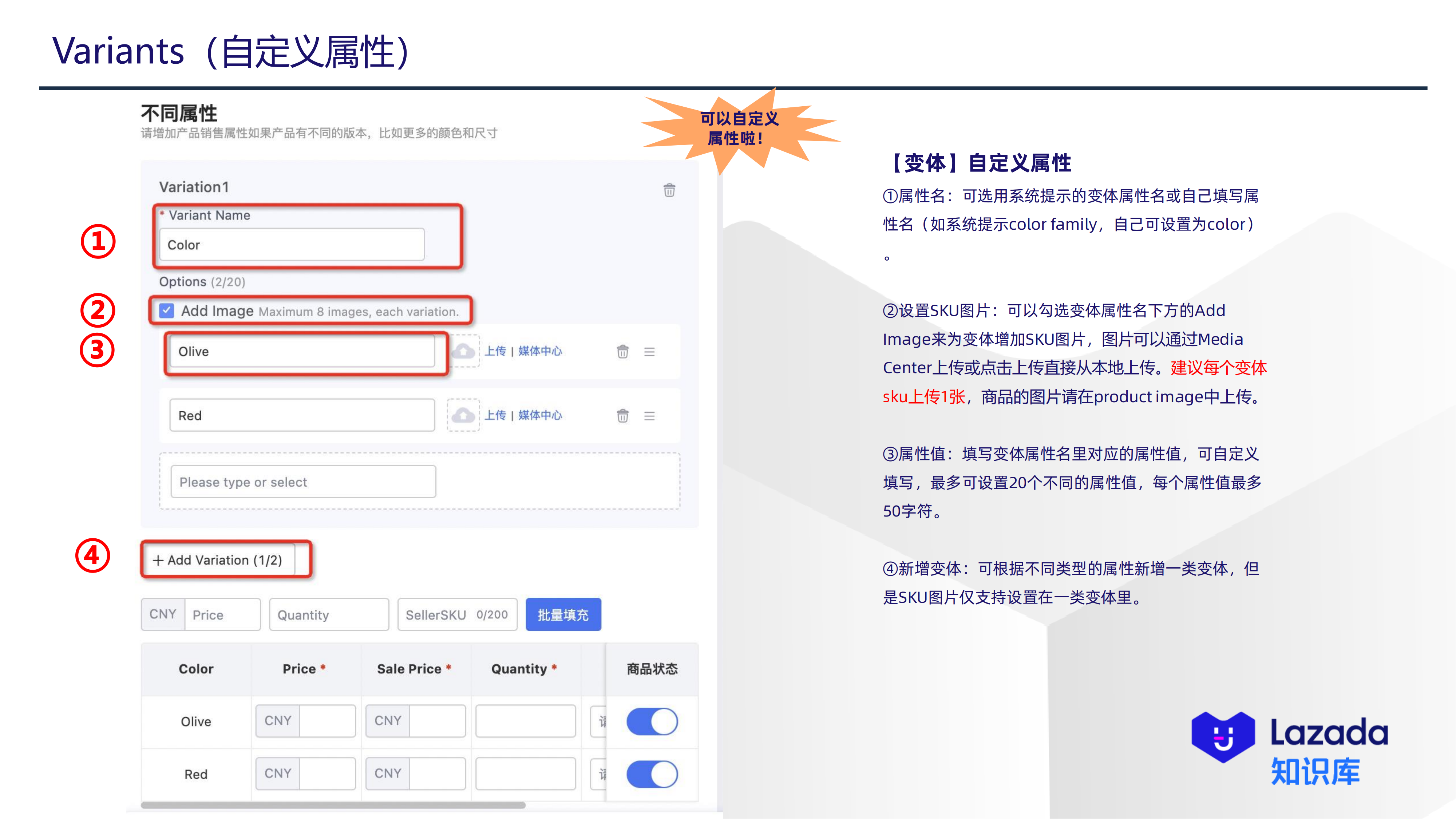
Task: Delete Variation1 with the trash icon
Action: [x=669, y=190]
